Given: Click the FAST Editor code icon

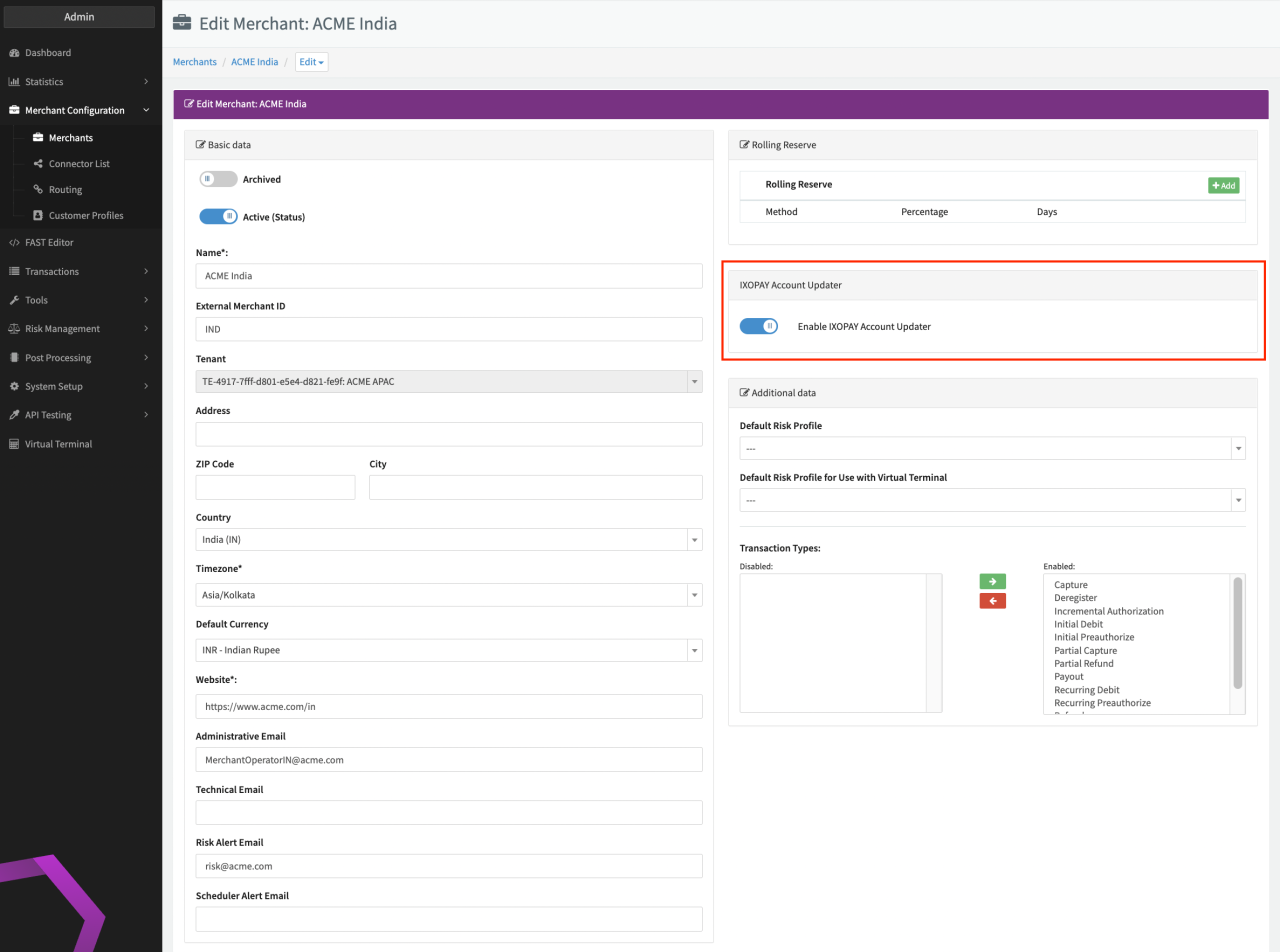Looking at the screenshot, I should coord(15,243).
